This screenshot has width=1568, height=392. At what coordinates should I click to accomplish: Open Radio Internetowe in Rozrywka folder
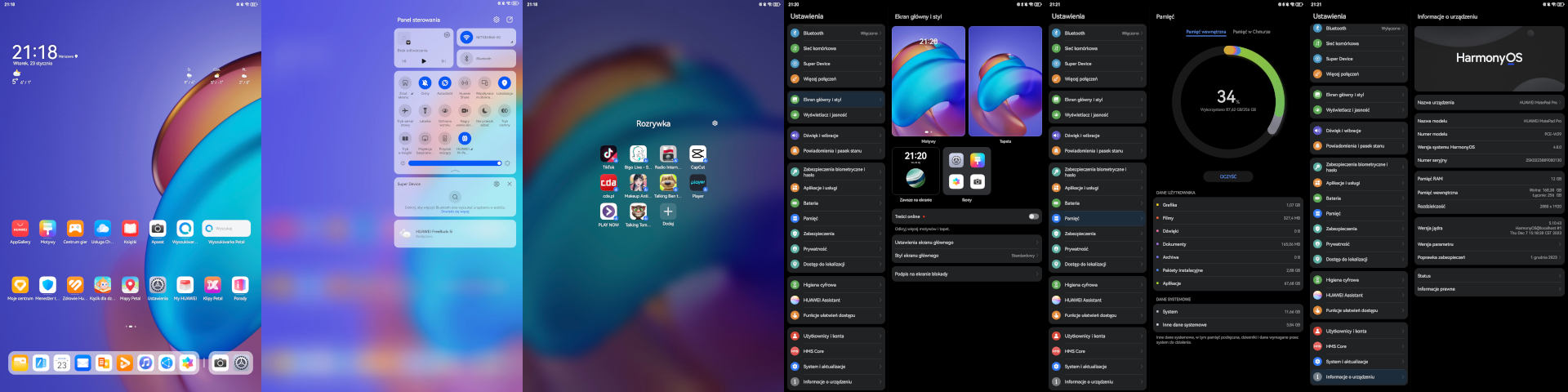[668, 154]
